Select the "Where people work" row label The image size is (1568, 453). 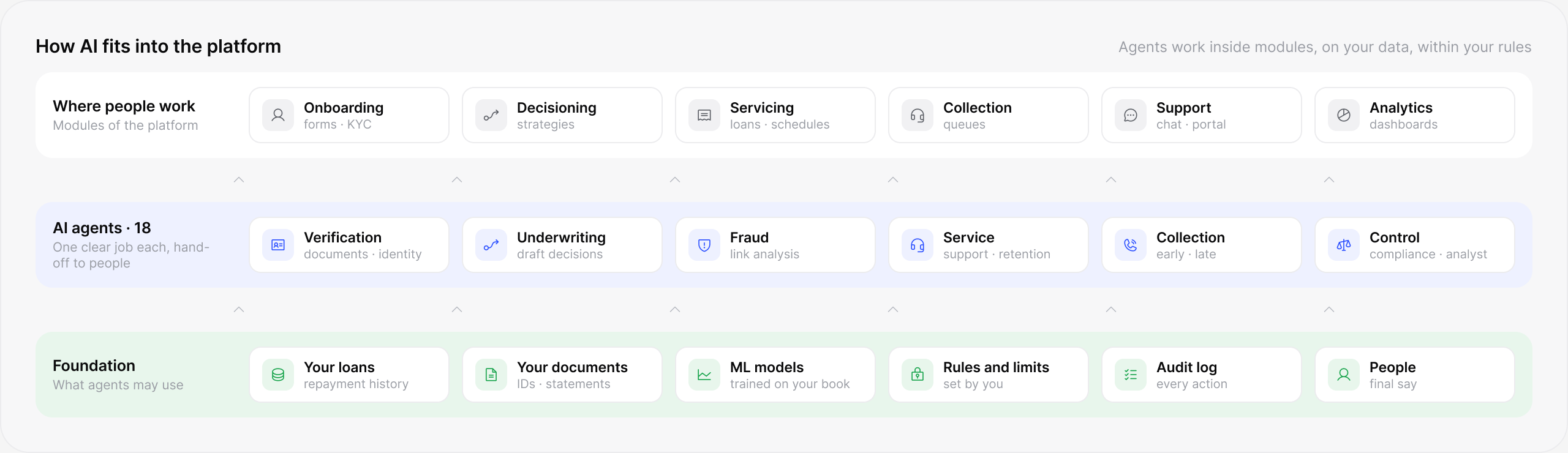click(124, 107)
